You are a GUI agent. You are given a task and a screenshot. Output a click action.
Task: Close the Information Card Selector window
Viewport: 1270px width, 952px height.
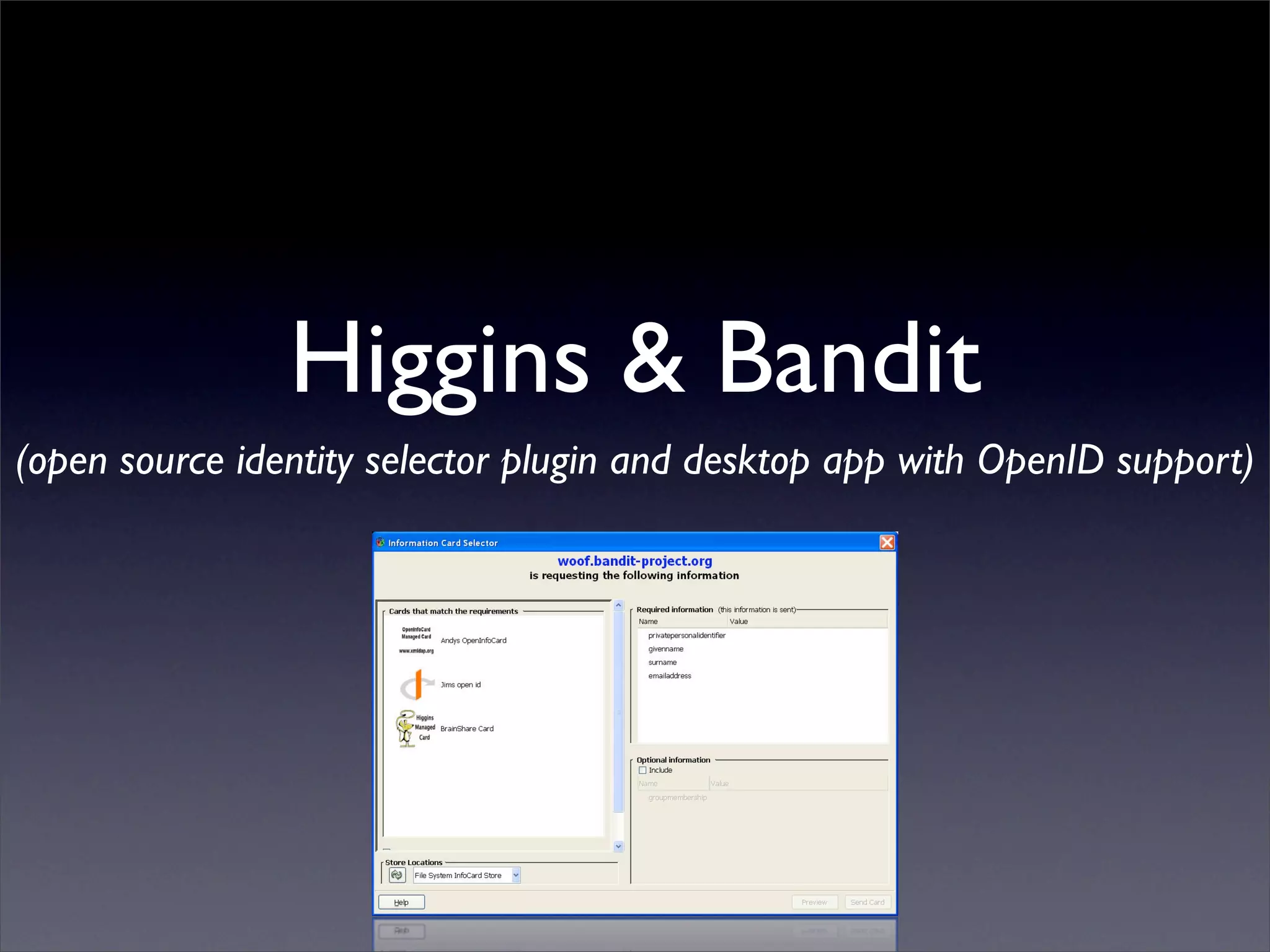coord(887,542)
